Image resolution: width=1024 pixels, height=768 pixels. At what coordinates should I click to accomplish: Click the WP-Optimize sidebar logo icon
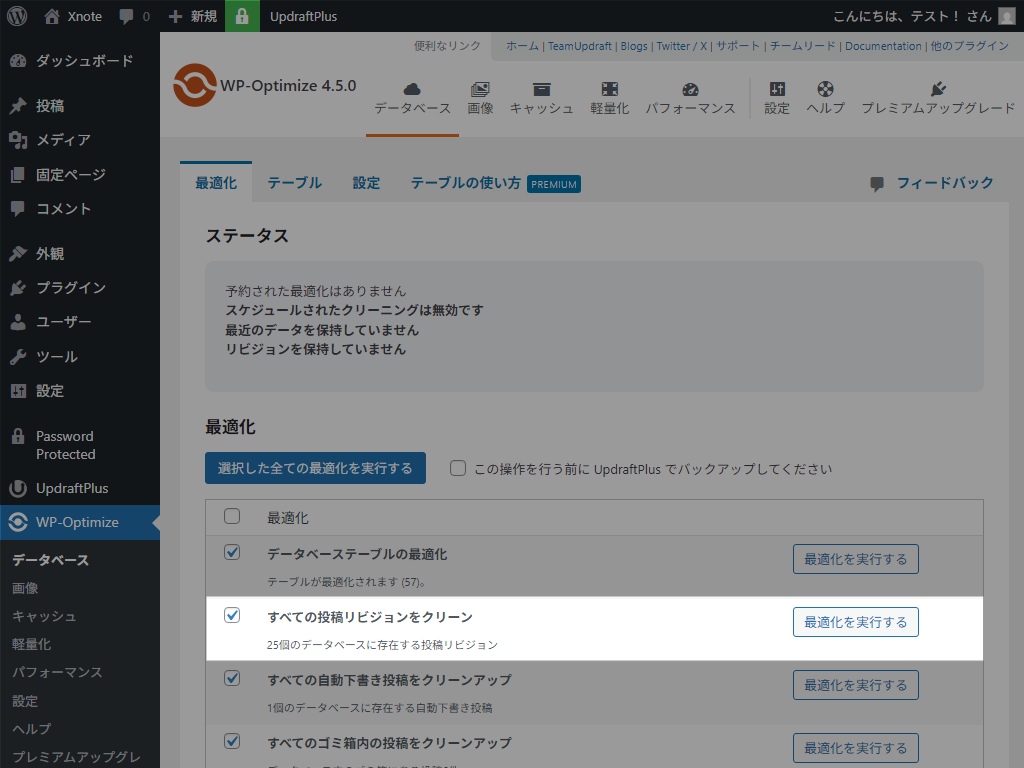[18, 522]
